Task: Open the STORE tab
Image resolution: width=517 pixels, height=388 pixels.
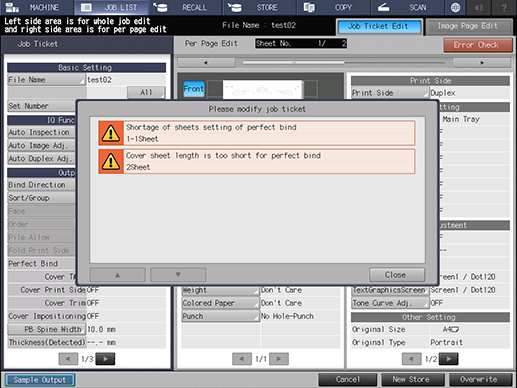Action: click(259, 7)
